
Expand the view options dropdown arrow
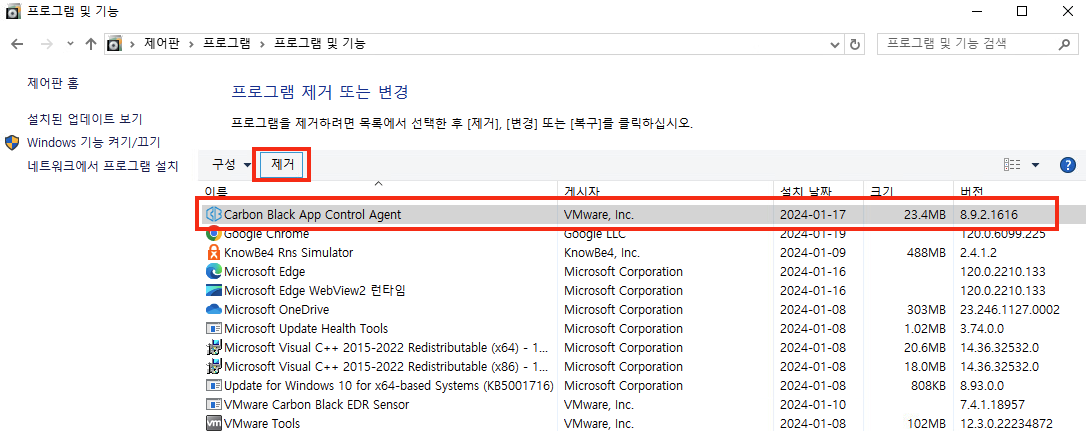tap(1035, 165)
